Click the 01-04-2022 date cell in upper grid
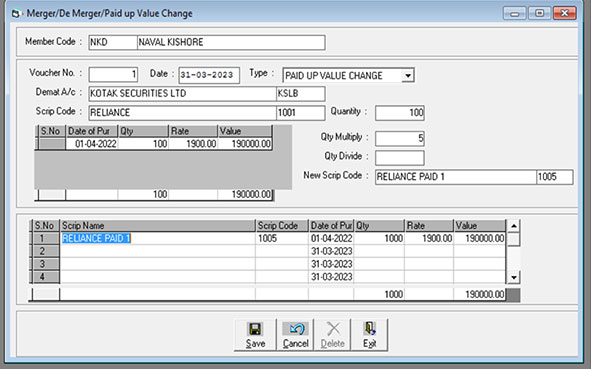 [x=92, y=144]
